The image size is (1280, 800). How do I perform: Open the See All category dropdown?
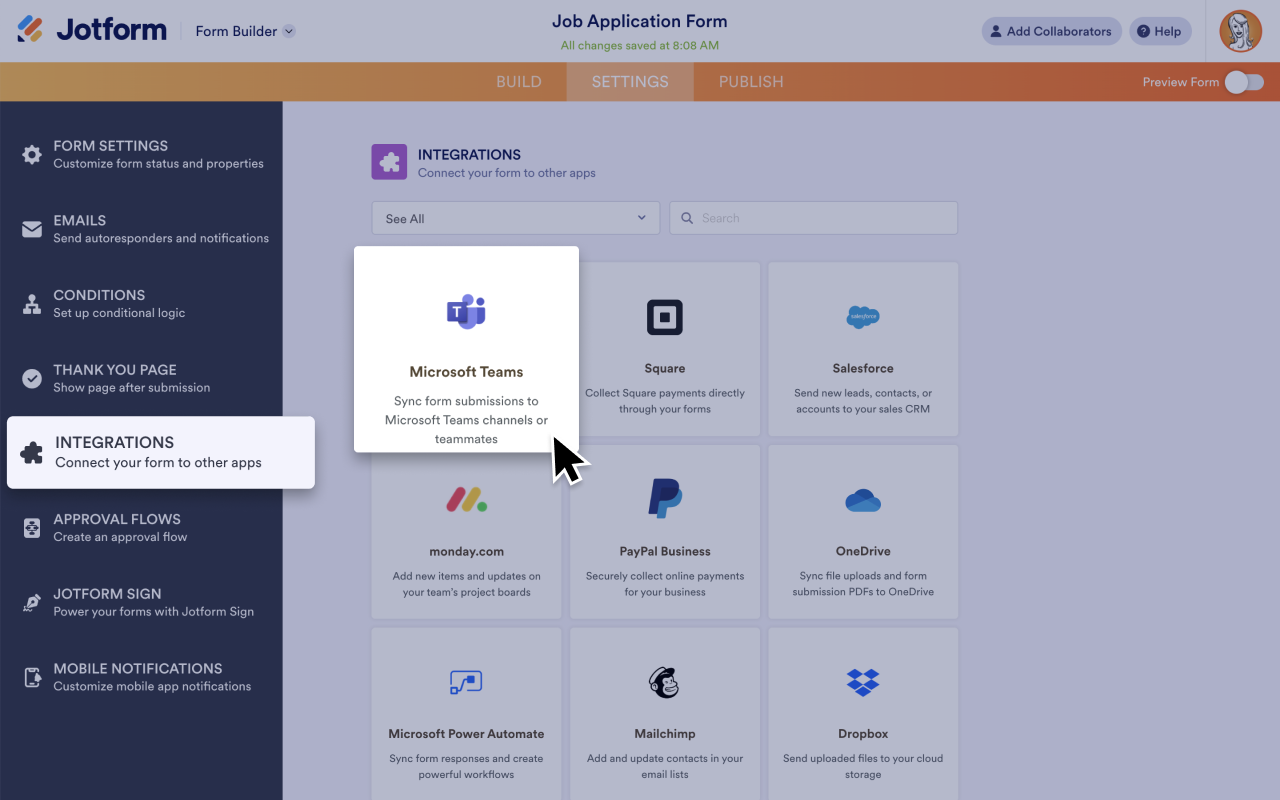pos(515,217)
